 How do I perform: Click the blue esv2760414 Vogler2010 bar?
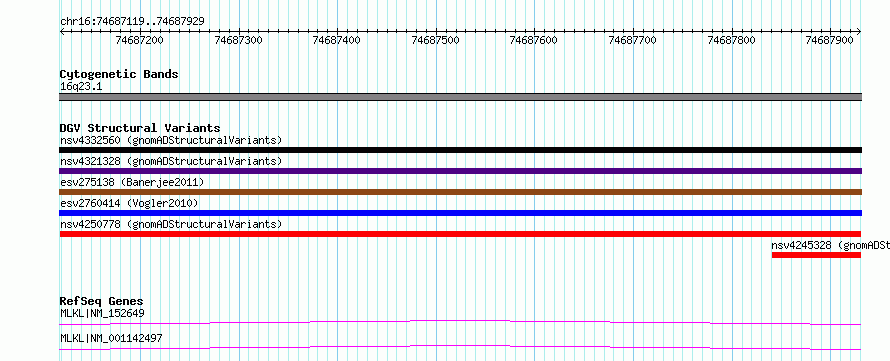[x=460, y=213]
